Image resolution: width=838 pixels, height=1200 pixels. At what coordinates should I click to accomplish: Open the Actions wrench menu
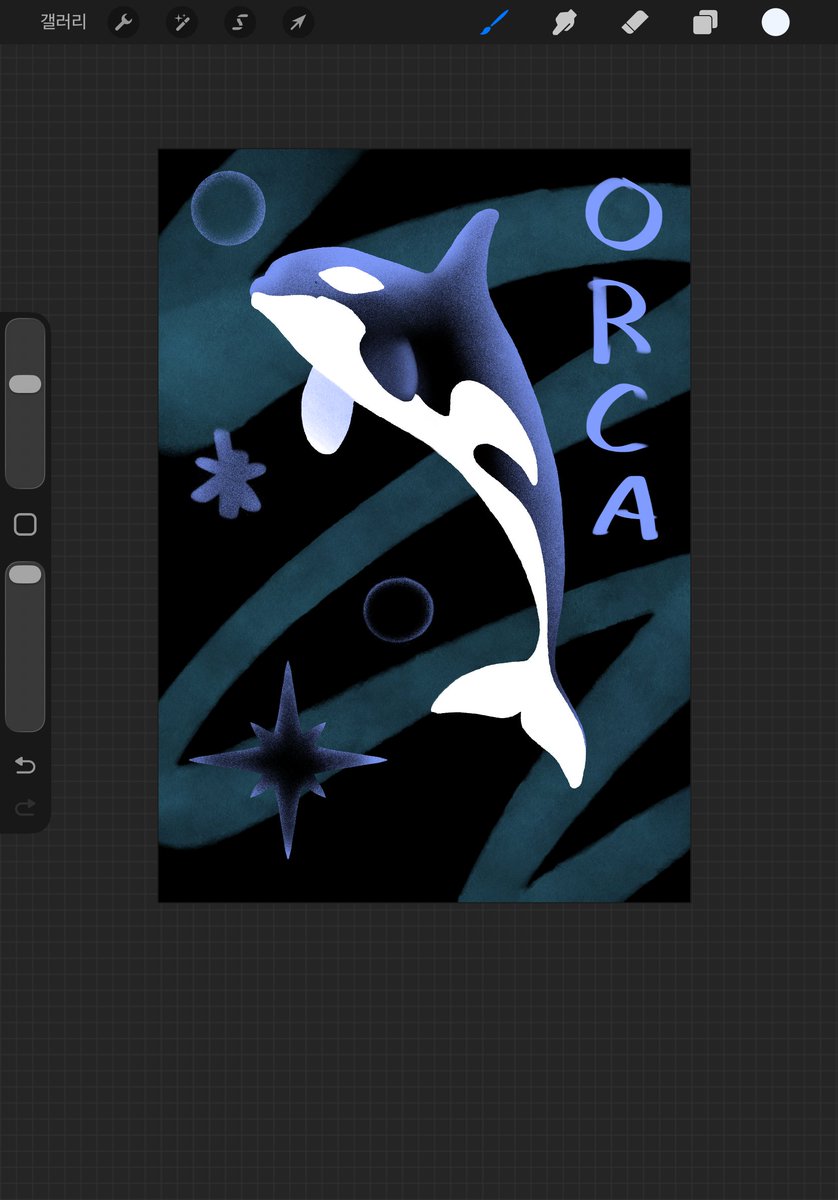[123, 22]
